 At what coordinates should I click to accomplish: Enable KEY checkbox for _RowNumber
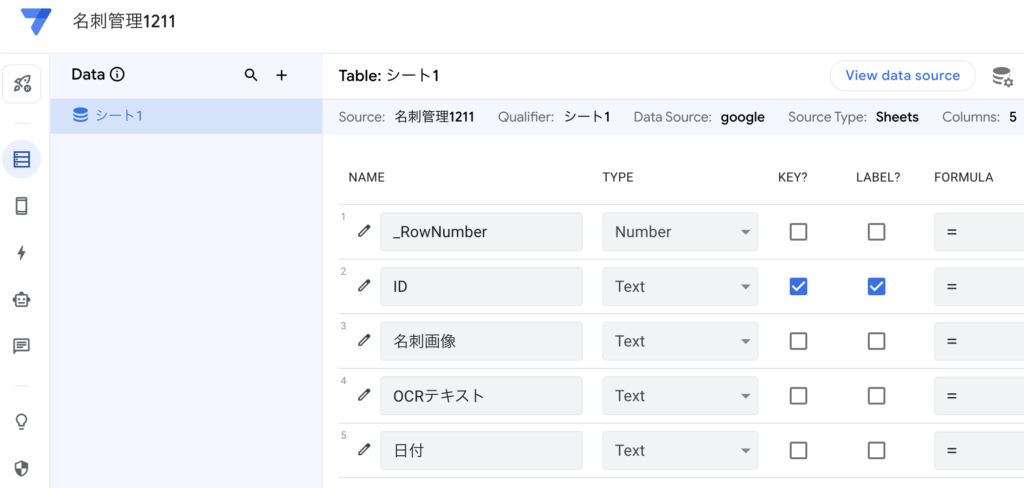tap(798, 231)
